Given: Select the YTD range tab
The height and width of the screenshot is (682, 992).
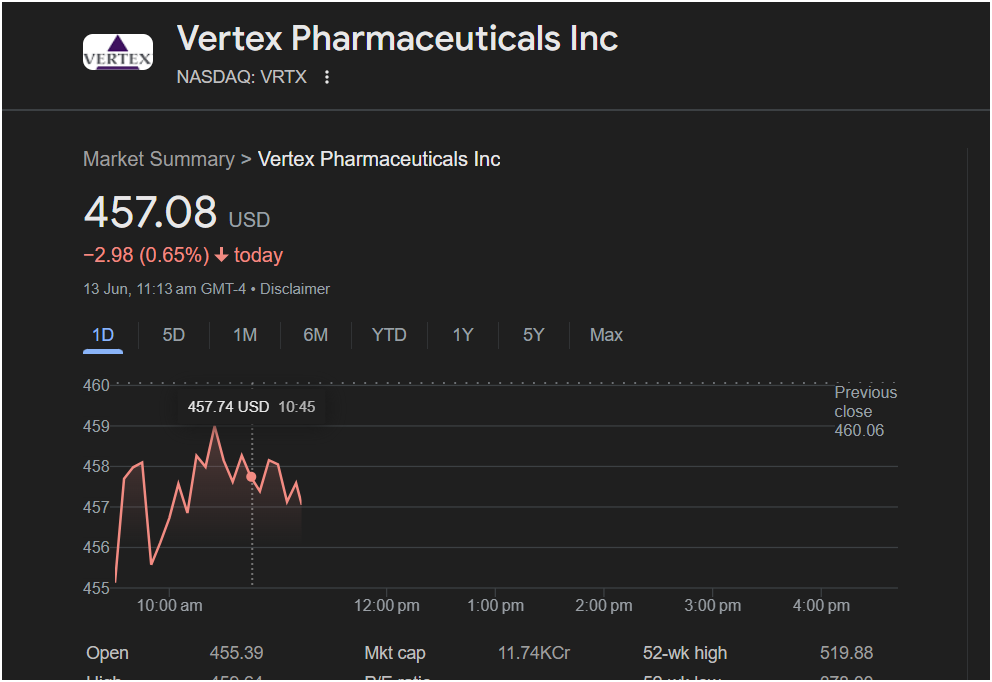Looking at the screenshot, I should [389, 335].
